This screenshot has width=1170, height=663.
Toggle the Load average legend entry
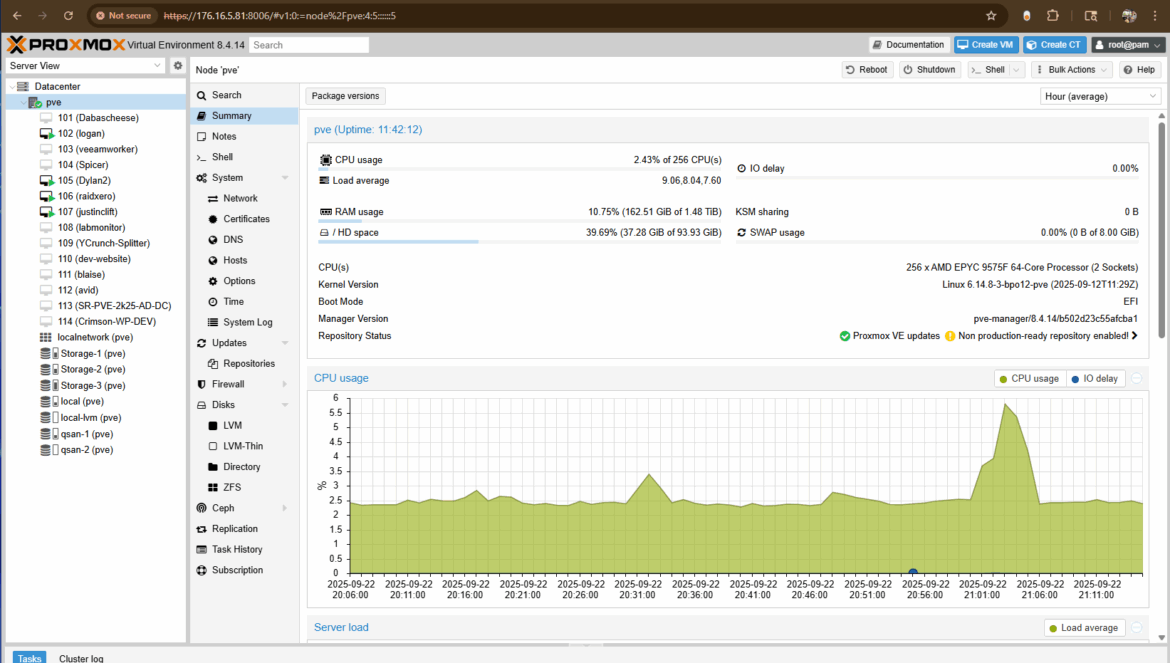point(1084,628)
